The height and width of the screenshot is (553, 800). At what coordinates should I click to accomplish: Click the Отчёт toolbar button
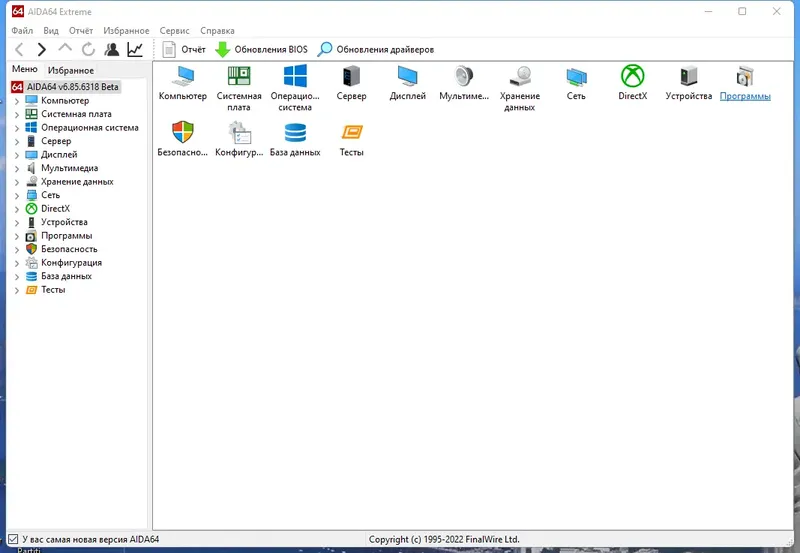point(184,49)
